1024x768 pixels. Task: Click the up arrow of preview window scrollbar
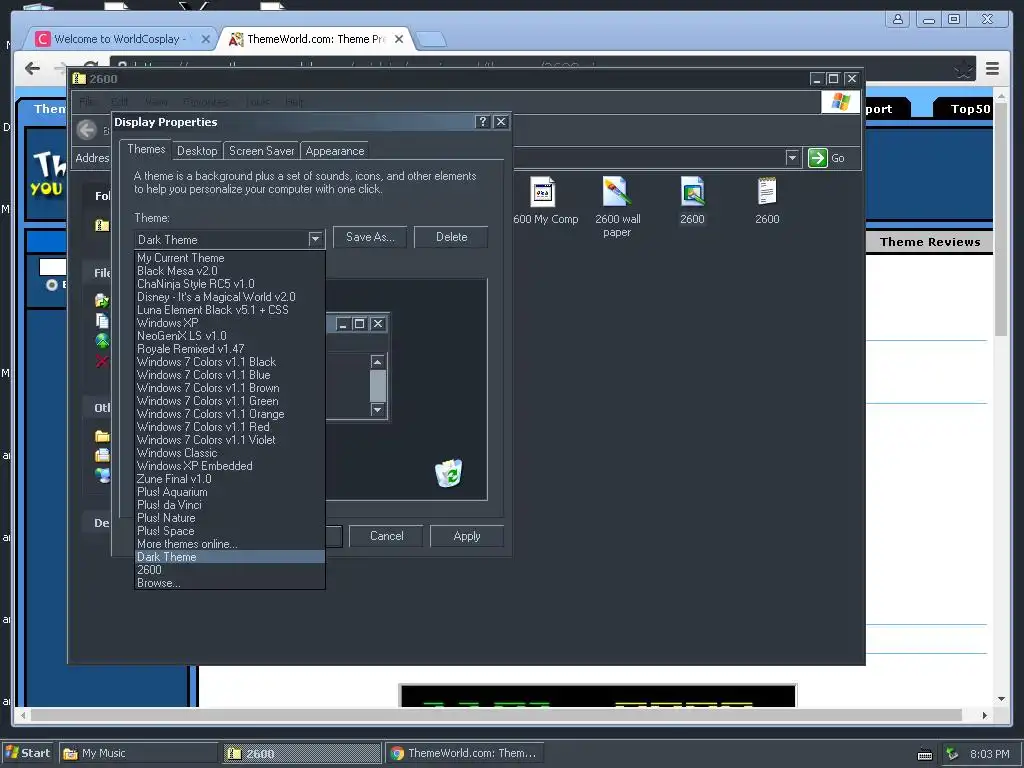point(377,362)
